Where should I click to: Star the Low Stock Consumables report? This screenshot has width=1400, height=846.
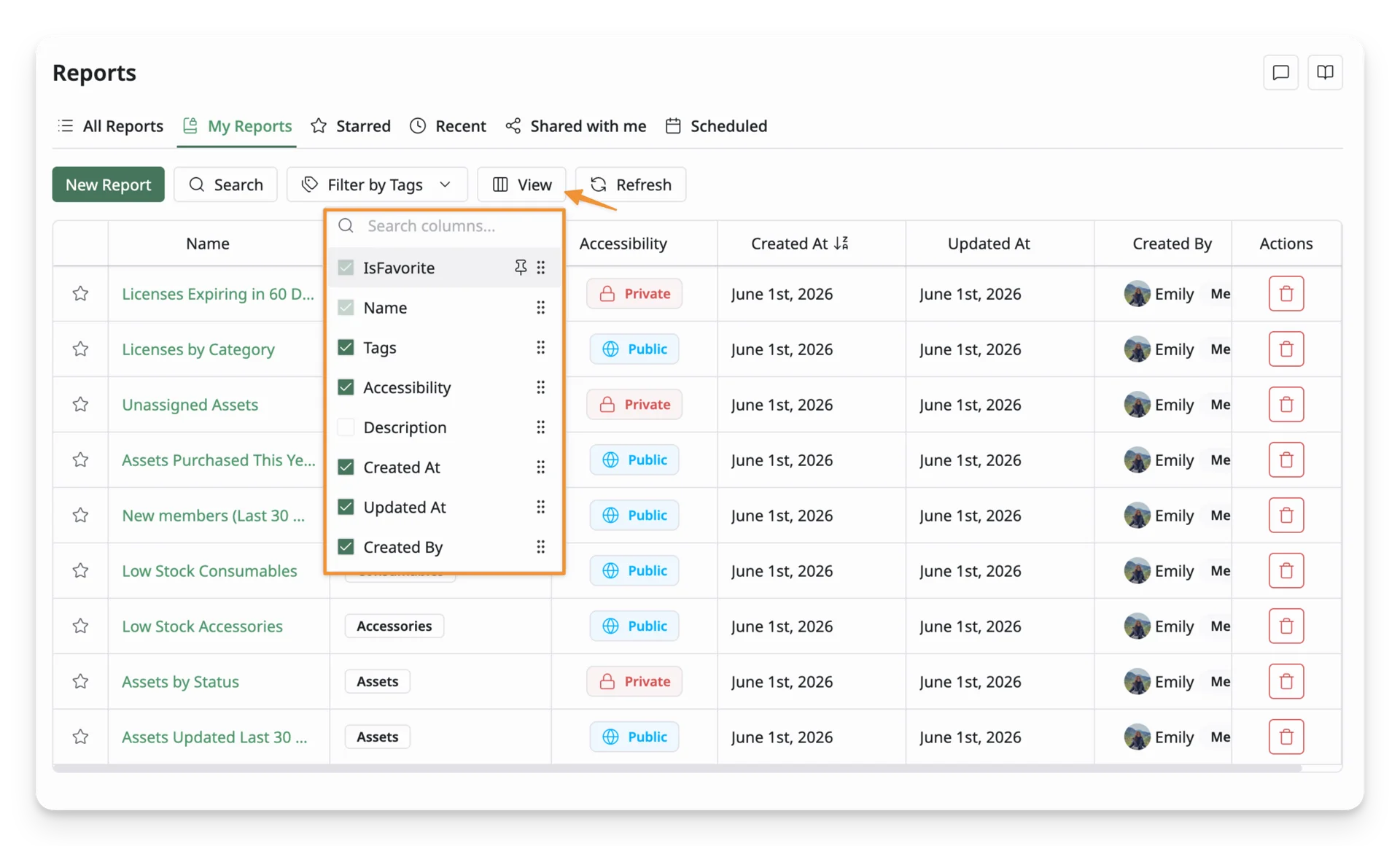click(80, 570)
